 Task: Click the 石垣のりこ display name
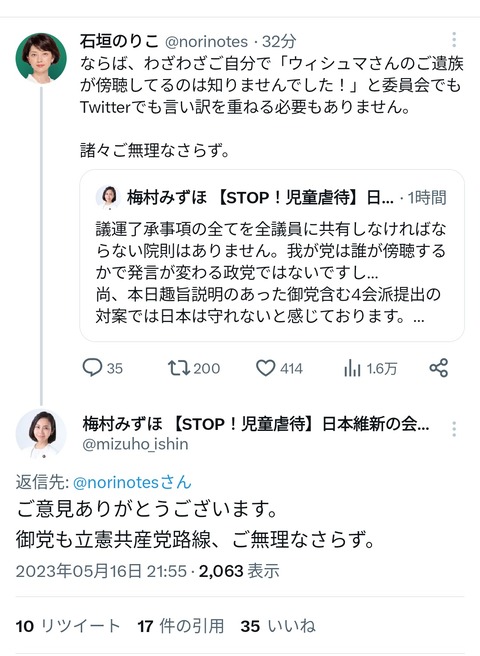(x=120, y=41)
